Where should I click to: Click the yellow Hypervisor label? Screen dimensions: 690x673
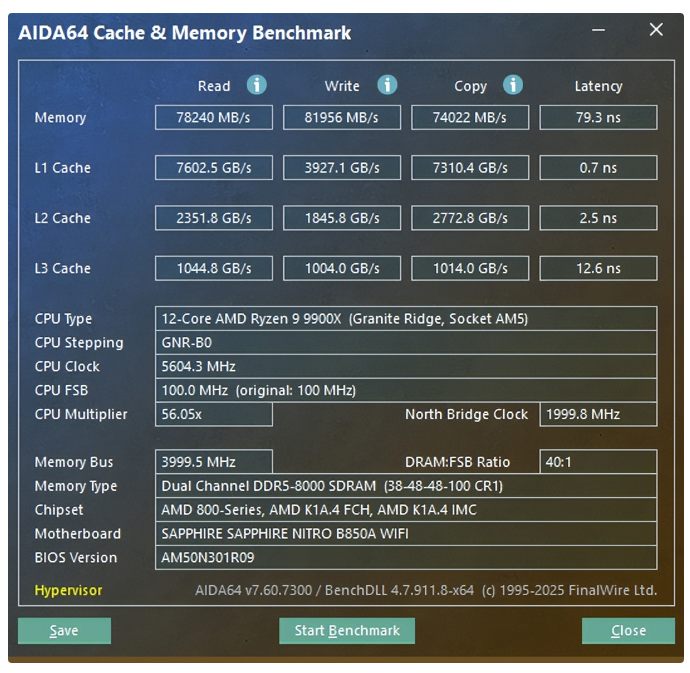coord(68,590)
